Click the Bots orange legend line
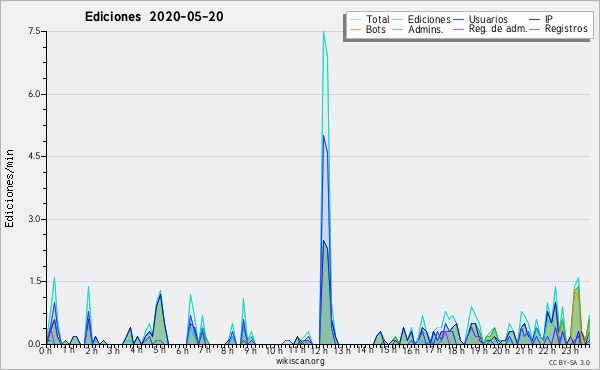This screenshot has width=600, height=370. point(355,29)
